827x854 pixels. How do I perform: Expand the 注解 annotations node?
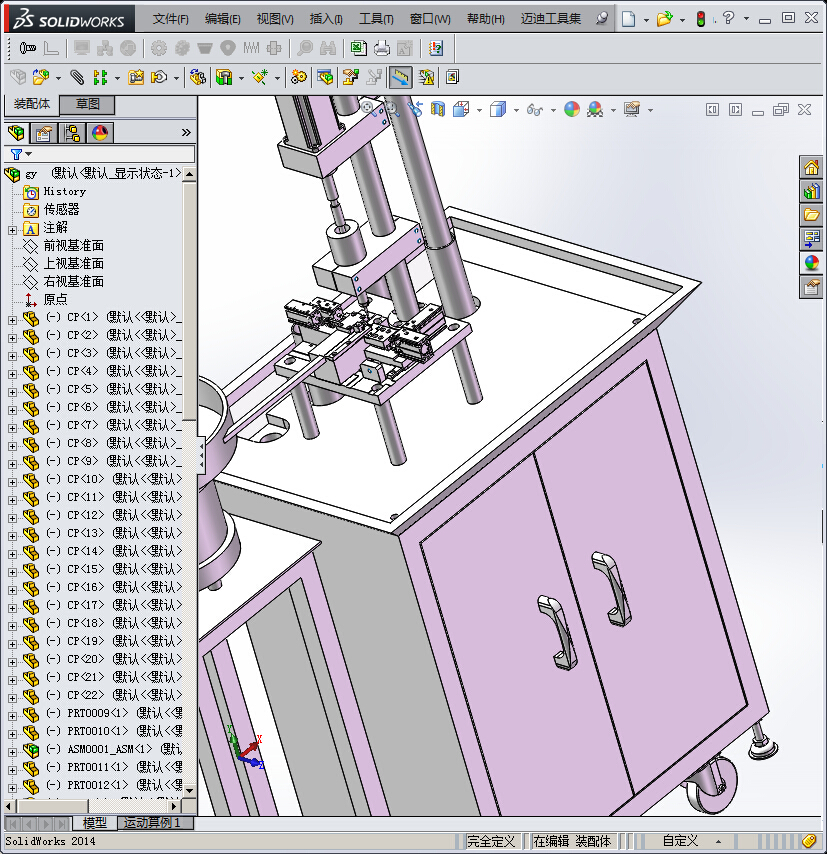(13, 230)
